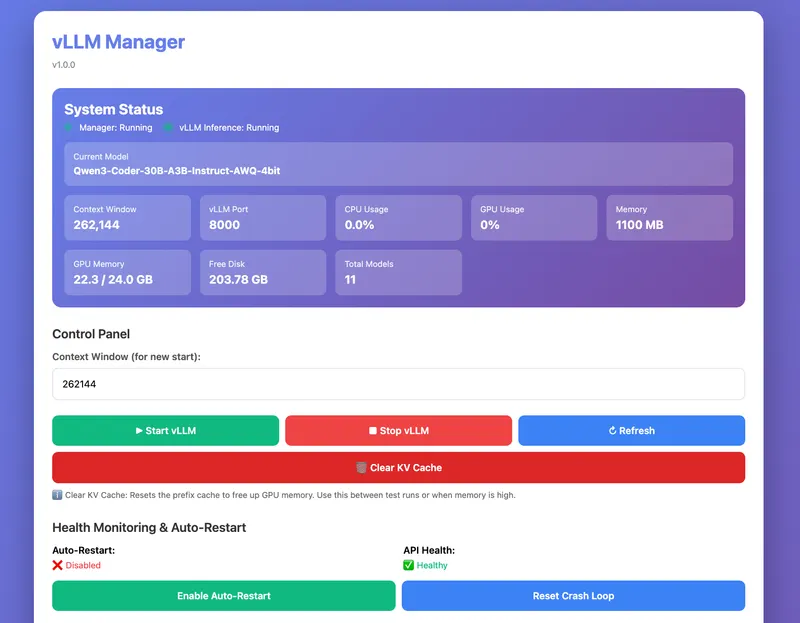Image resolution: width=800 pixels, height=623 pixels.
Task: Click the Auto-Restart: label
Action: (84, 550)
